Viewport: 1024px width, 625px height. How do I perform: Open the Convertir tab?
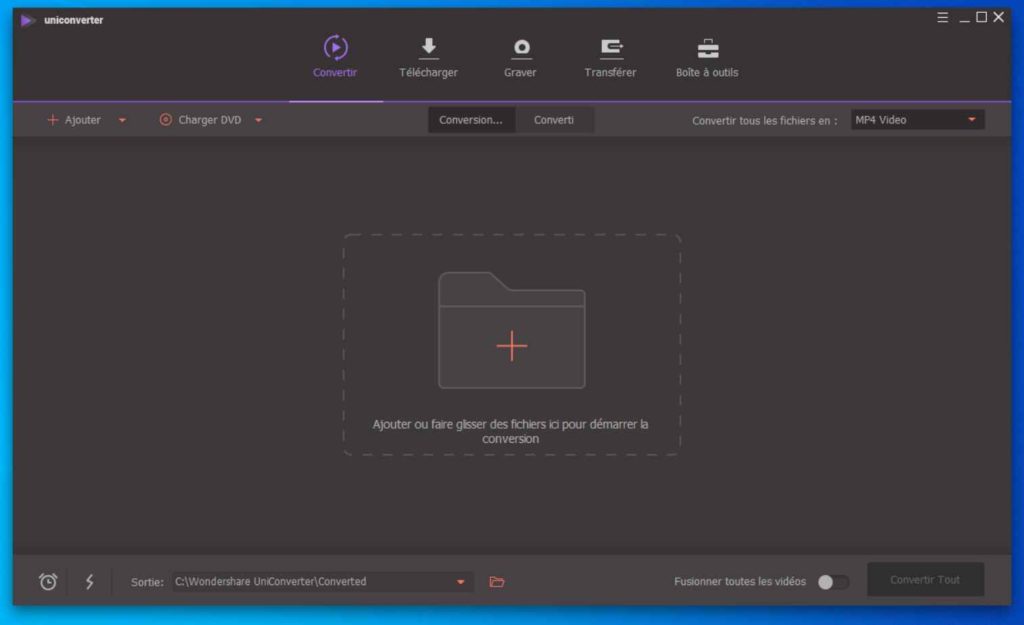click(x=335, y=57)
